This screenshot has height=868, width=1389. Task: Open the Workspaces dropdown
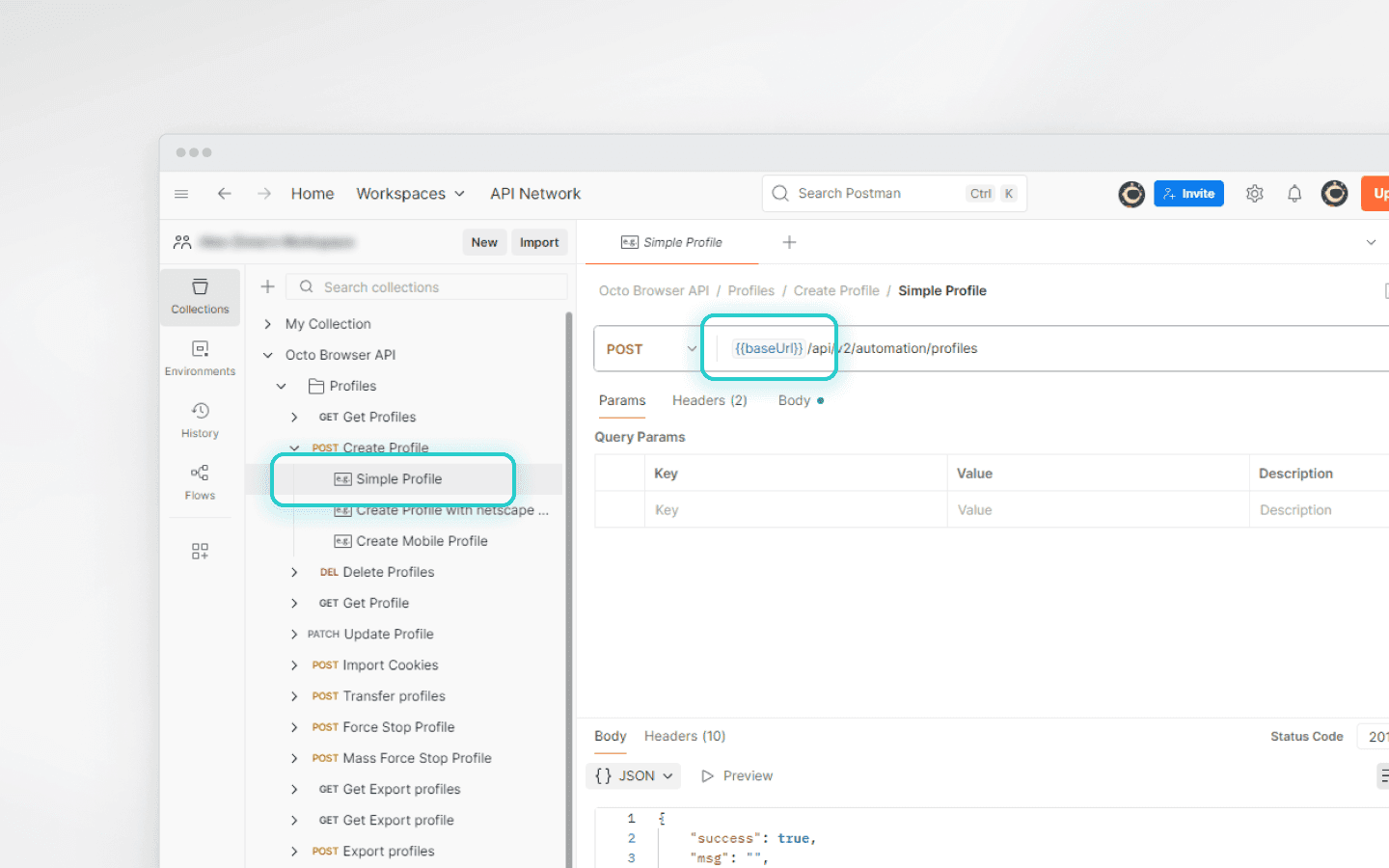point(411,194)
